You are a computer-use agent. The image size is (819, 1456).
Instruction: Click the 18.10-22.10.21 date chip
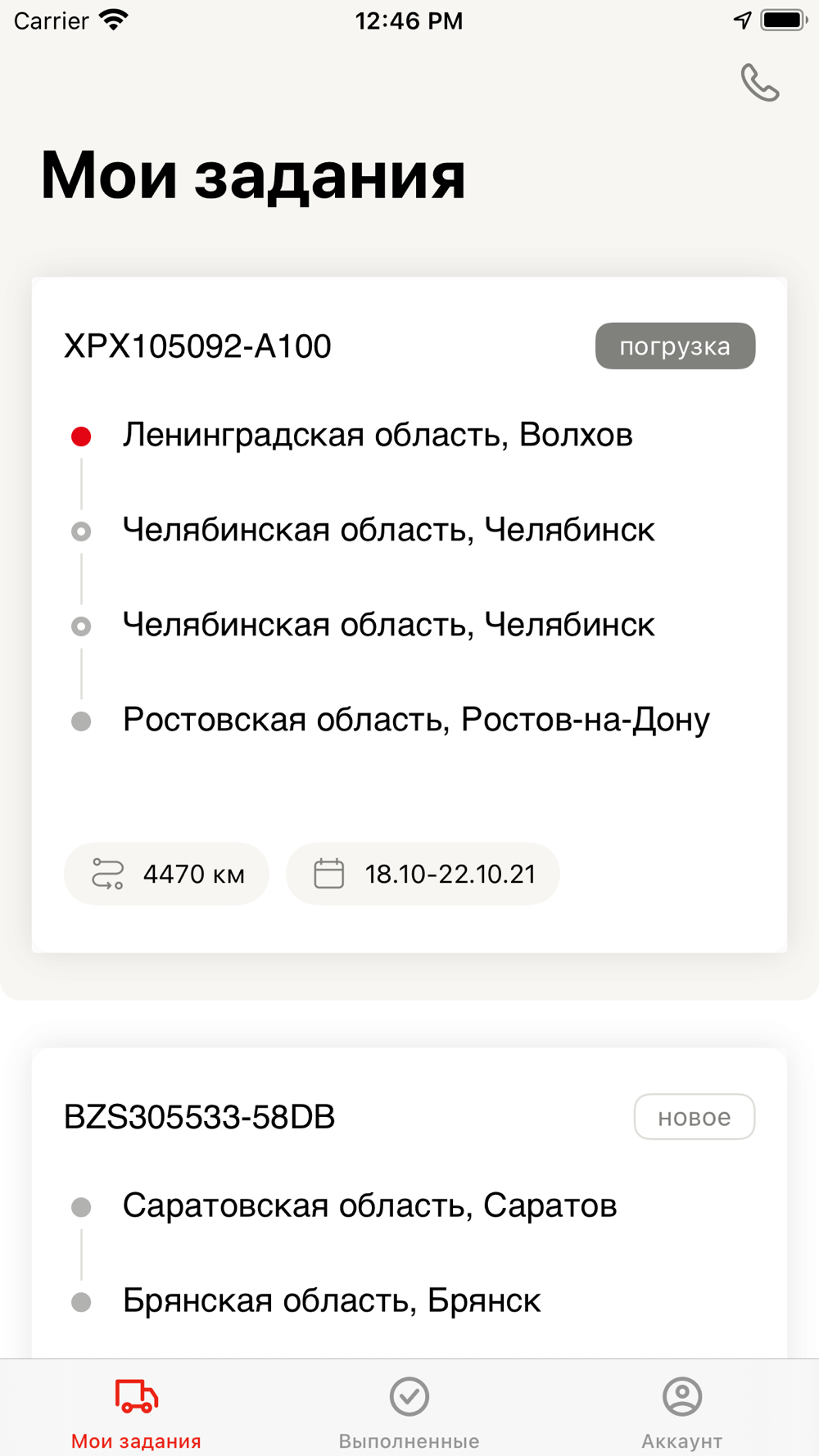point(423,874)
